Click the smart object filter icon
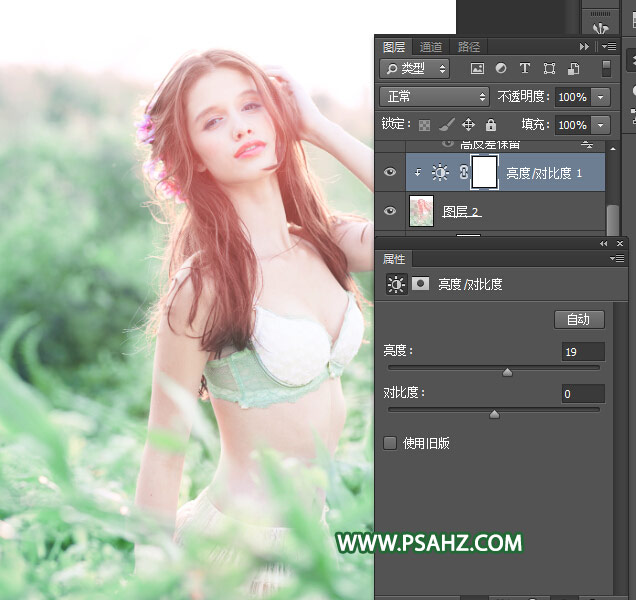 tap(573, 69)
